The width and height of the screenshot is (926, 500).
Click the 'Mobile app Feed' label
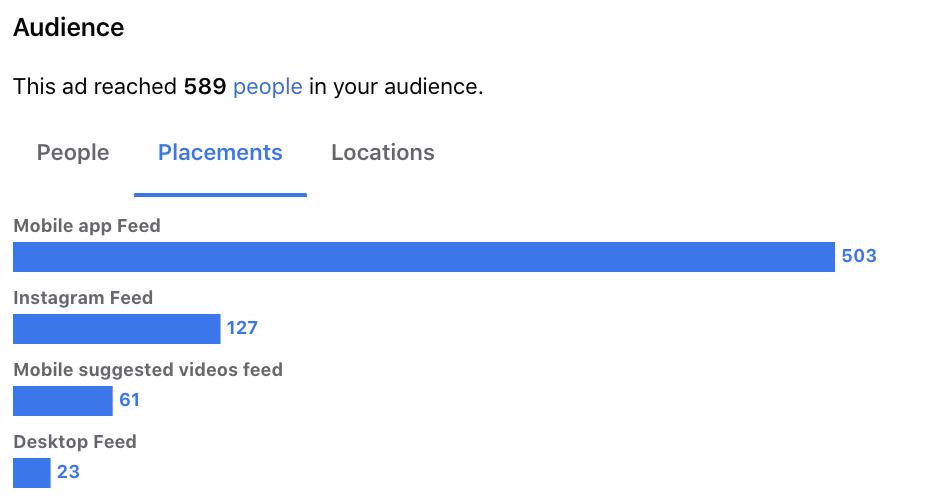(x=87, y=226)
